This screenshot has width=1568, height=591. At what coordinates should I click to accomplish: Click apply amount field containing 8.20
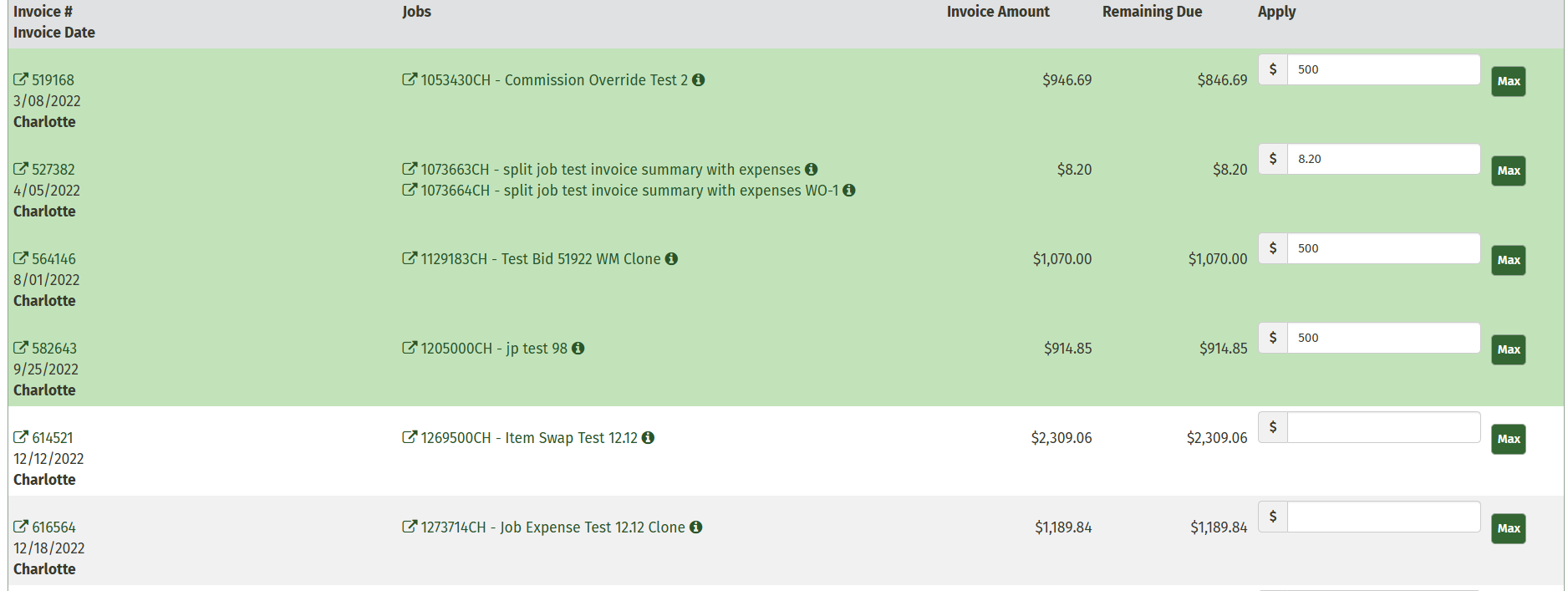click(1383, 159)
